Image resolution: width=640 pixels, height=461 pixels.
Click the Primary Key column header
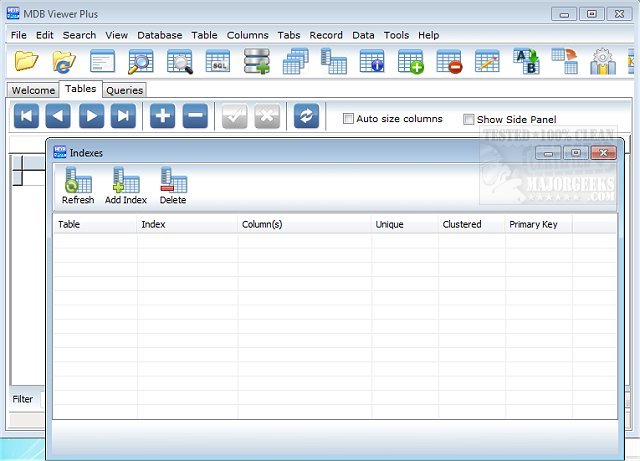tap(538, 224)
